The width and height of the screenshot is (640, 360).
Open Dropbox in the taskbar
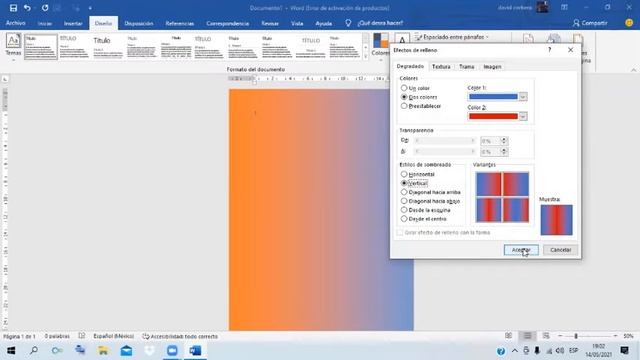click(x=149, y=351)
